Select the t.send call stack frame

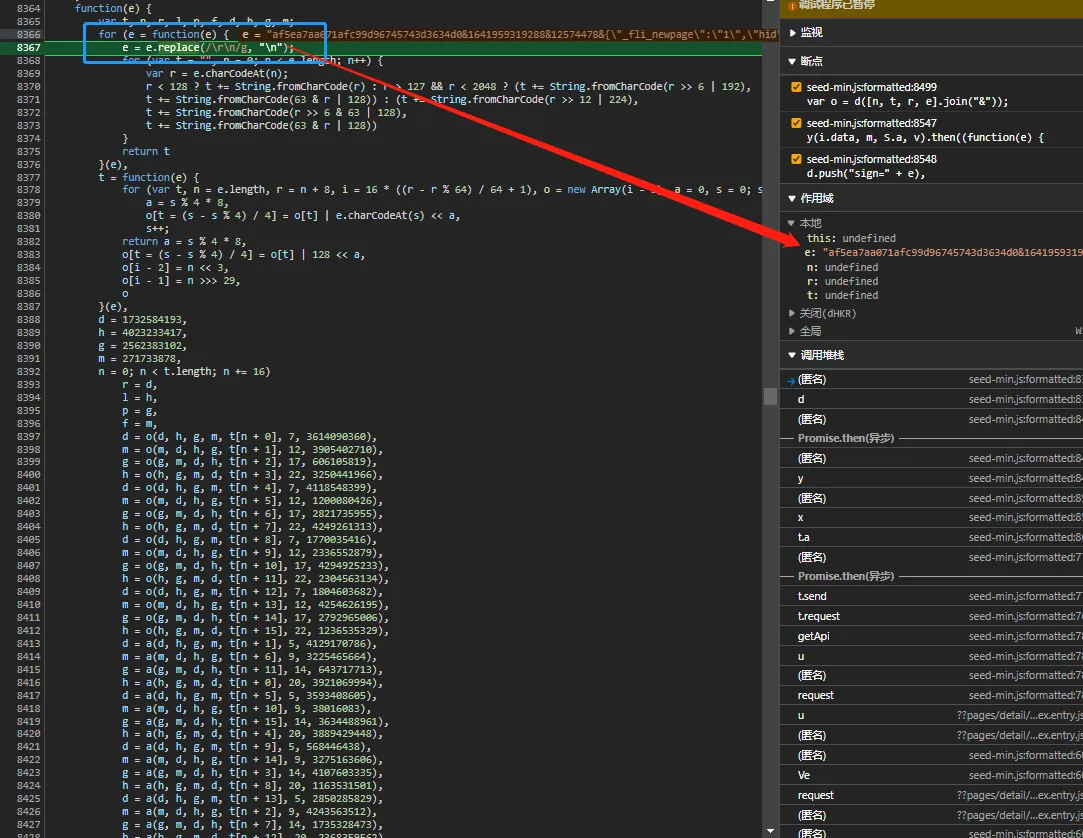tap(812, 596)
